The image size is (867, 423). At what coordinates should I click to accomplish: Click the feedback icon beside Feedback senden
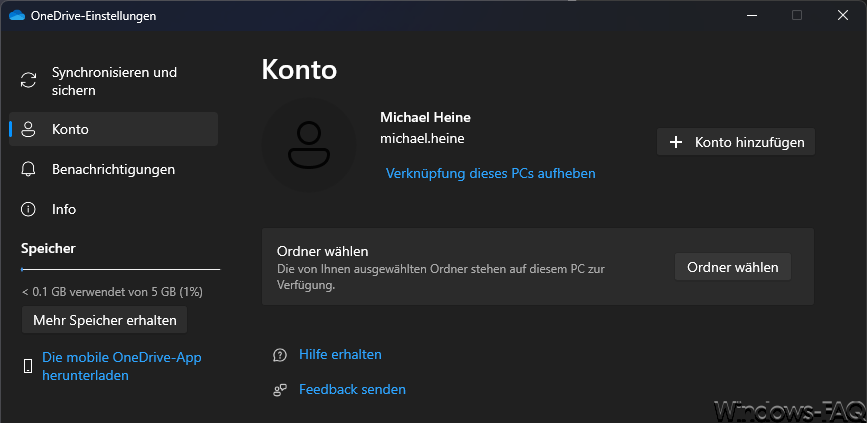point(280,390)
